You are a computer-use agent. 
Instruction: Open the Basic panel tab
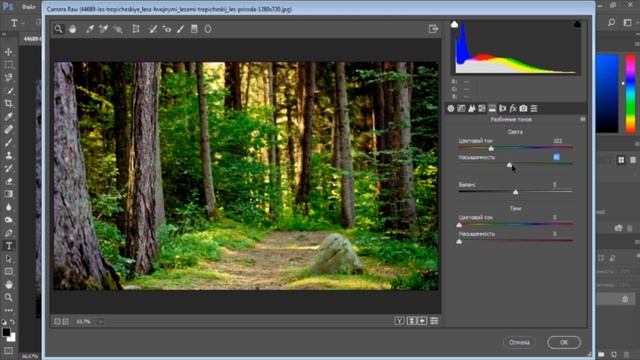(x=451, y=108)
